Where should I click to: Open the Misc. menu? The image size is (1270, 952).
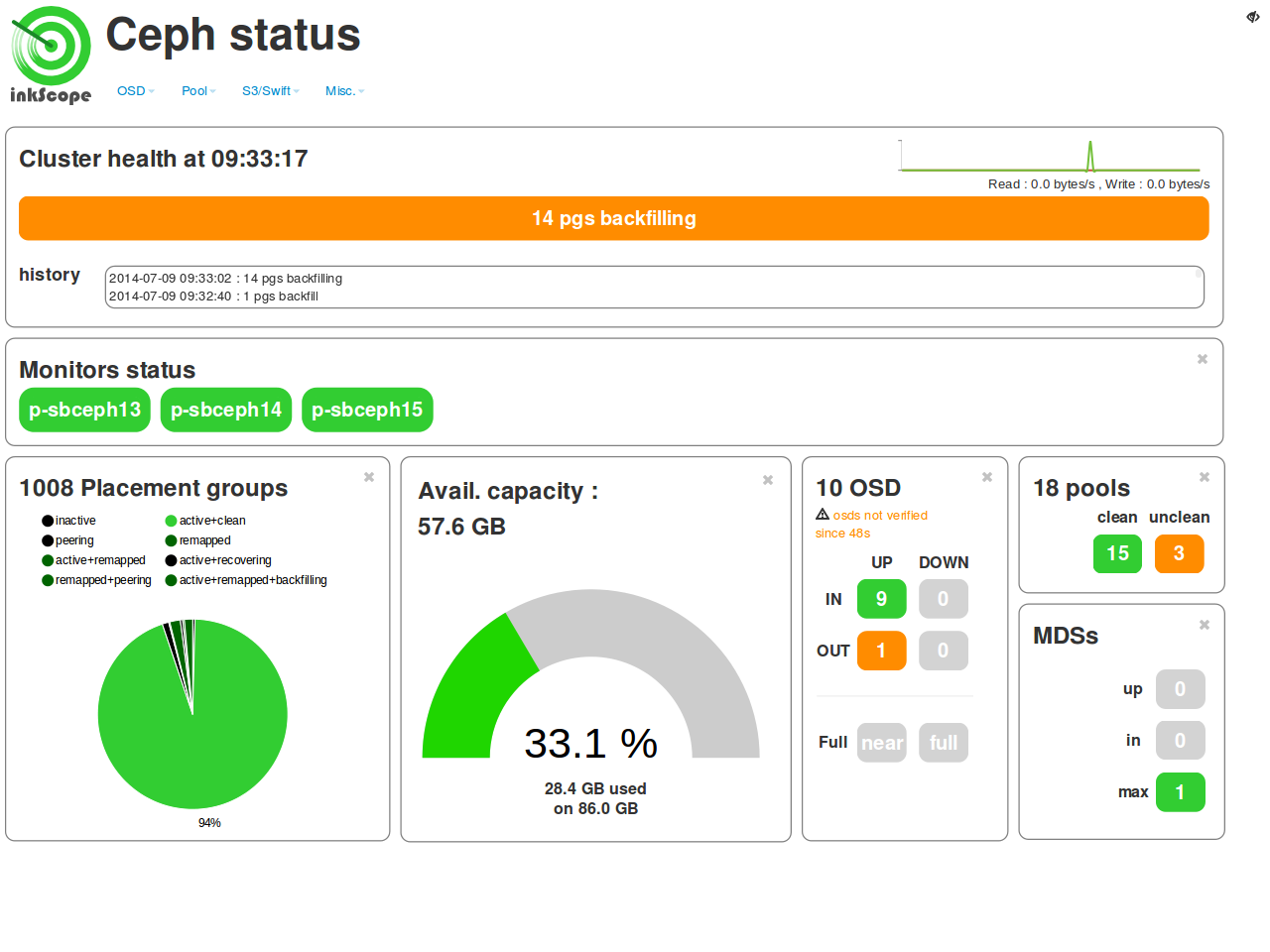pos(344,91)
